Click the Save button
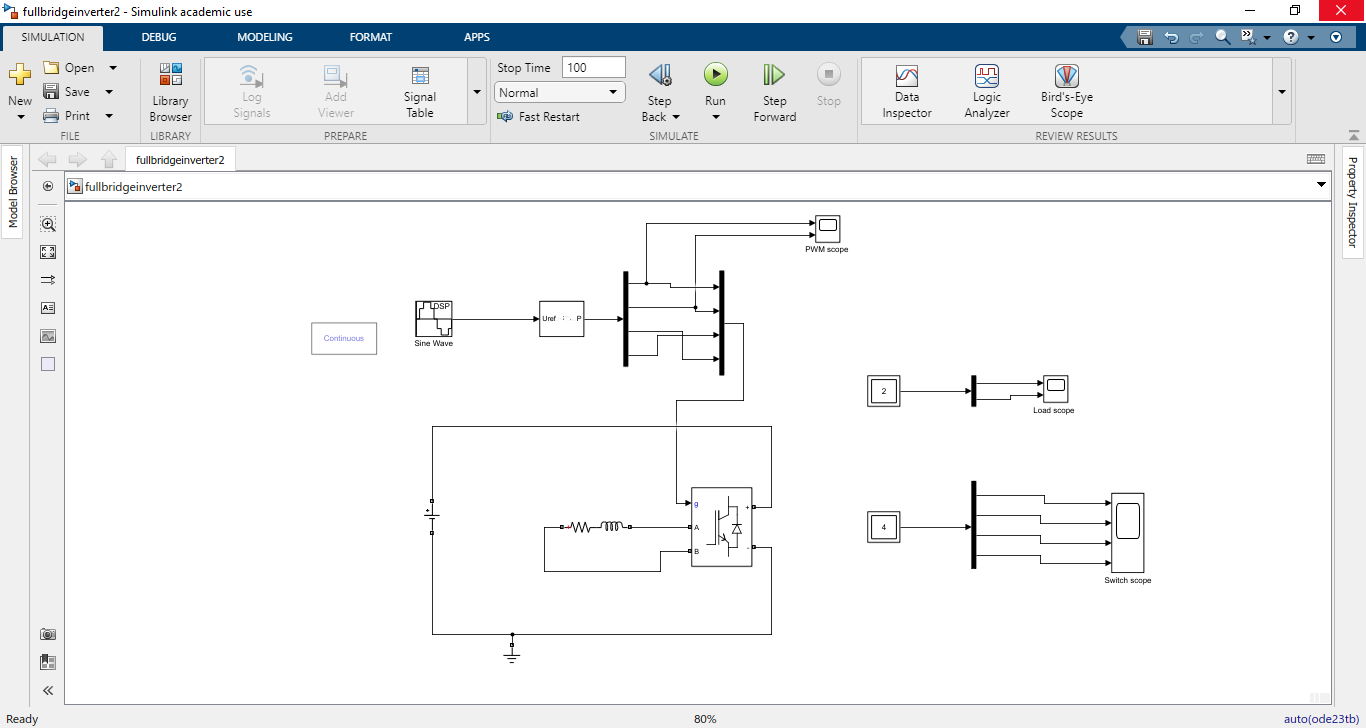Screen dimensions: 1366x728 pyautogui.click(x=67, y=92)
